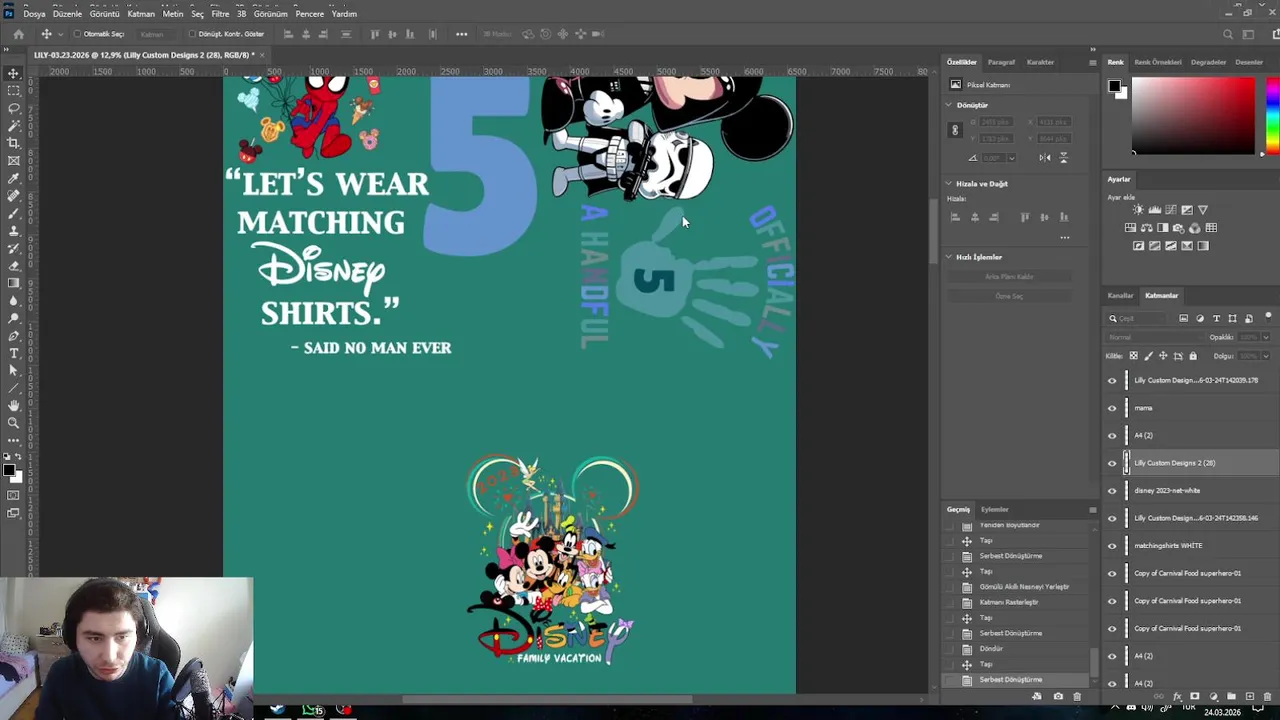Click the Özne Seç button

coord(1009,296)
